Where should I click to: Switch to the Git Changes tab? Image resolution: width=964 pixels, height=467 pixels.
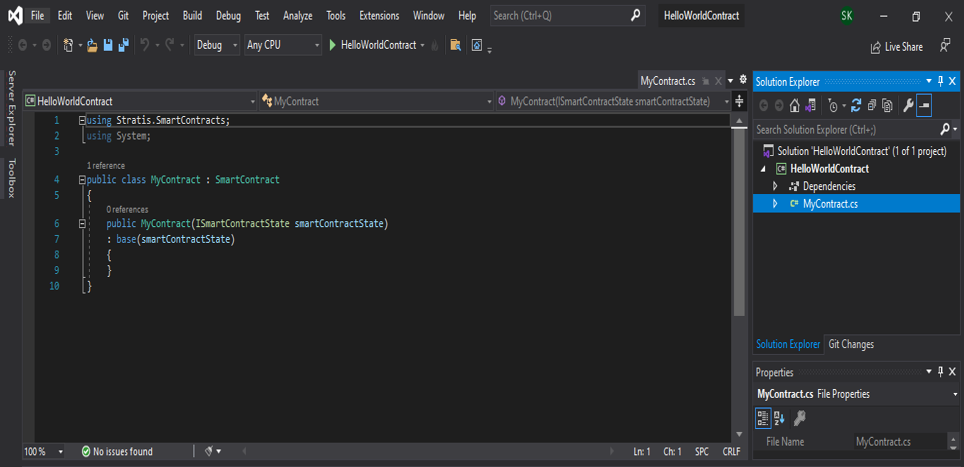tap(851, 344)
